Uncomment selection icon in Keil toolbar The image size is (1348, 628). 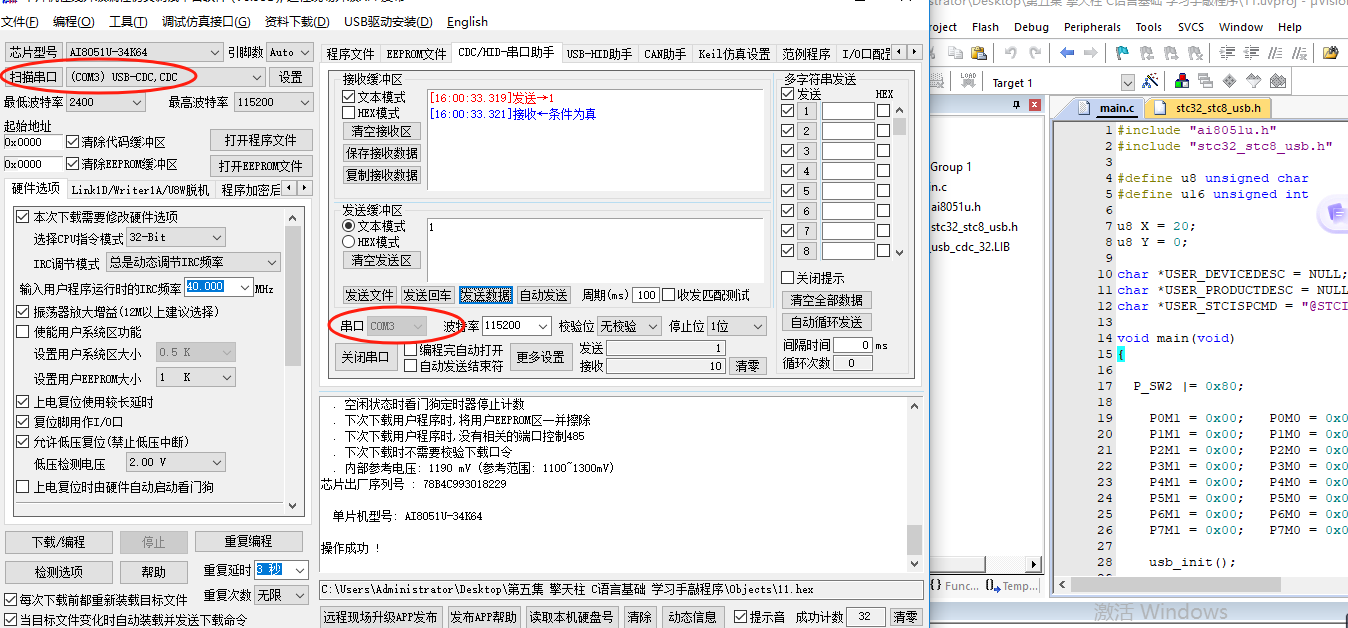pos(1299,52)
